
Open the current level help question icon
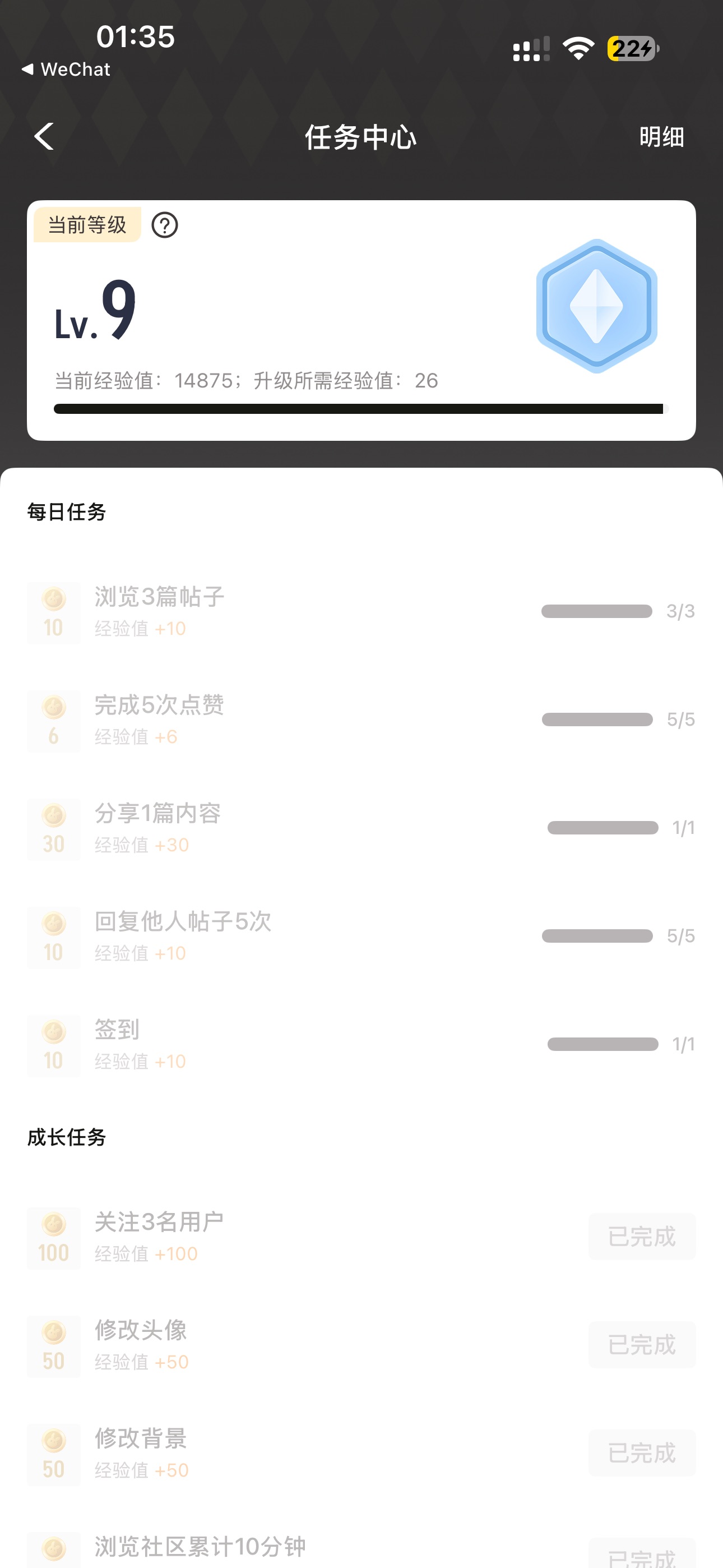click(164, 225)
